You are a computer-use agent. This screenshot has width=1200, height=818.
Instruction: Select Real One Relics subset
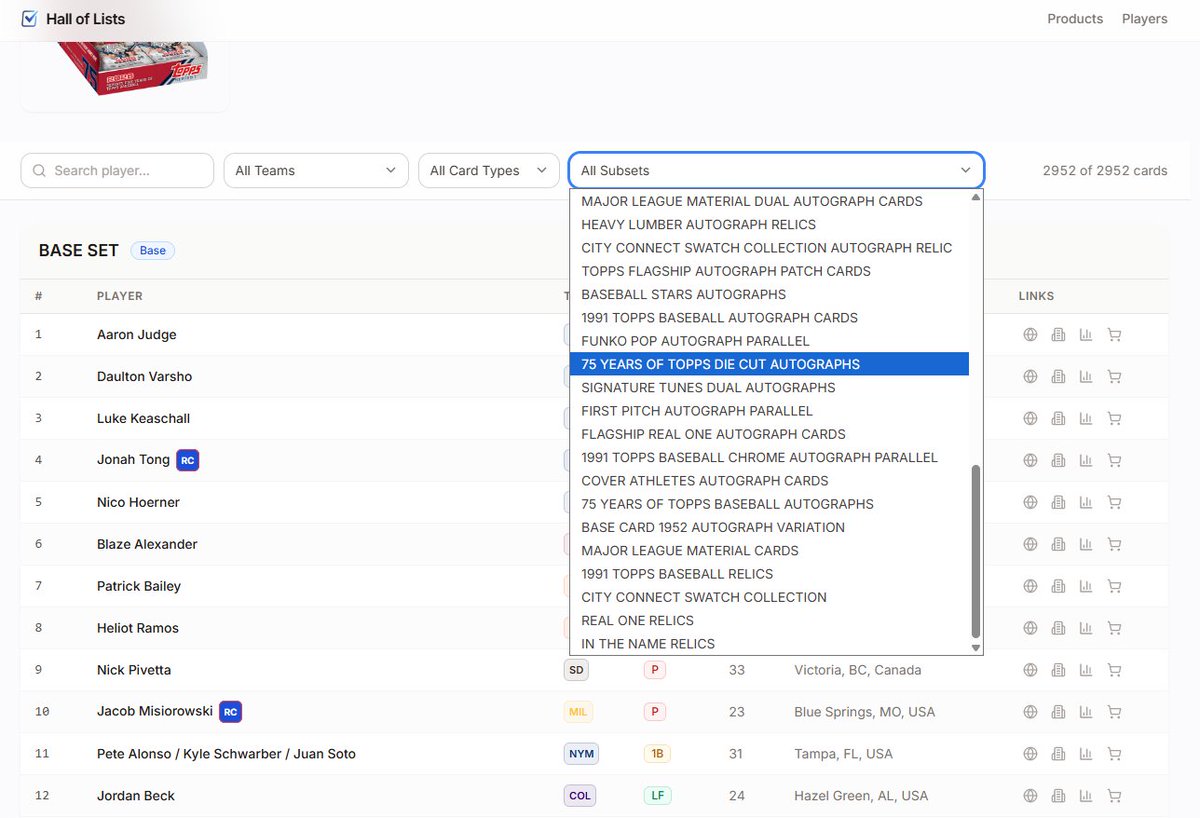769,620
